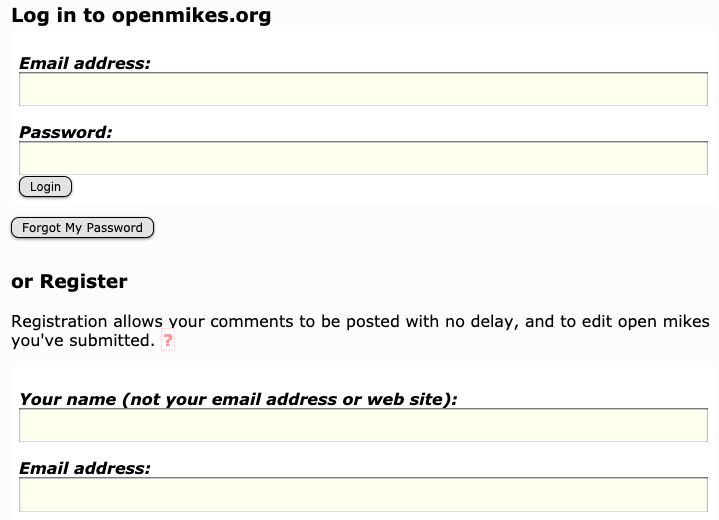Click the Log in to openmikes.org heading

point(141,16)
